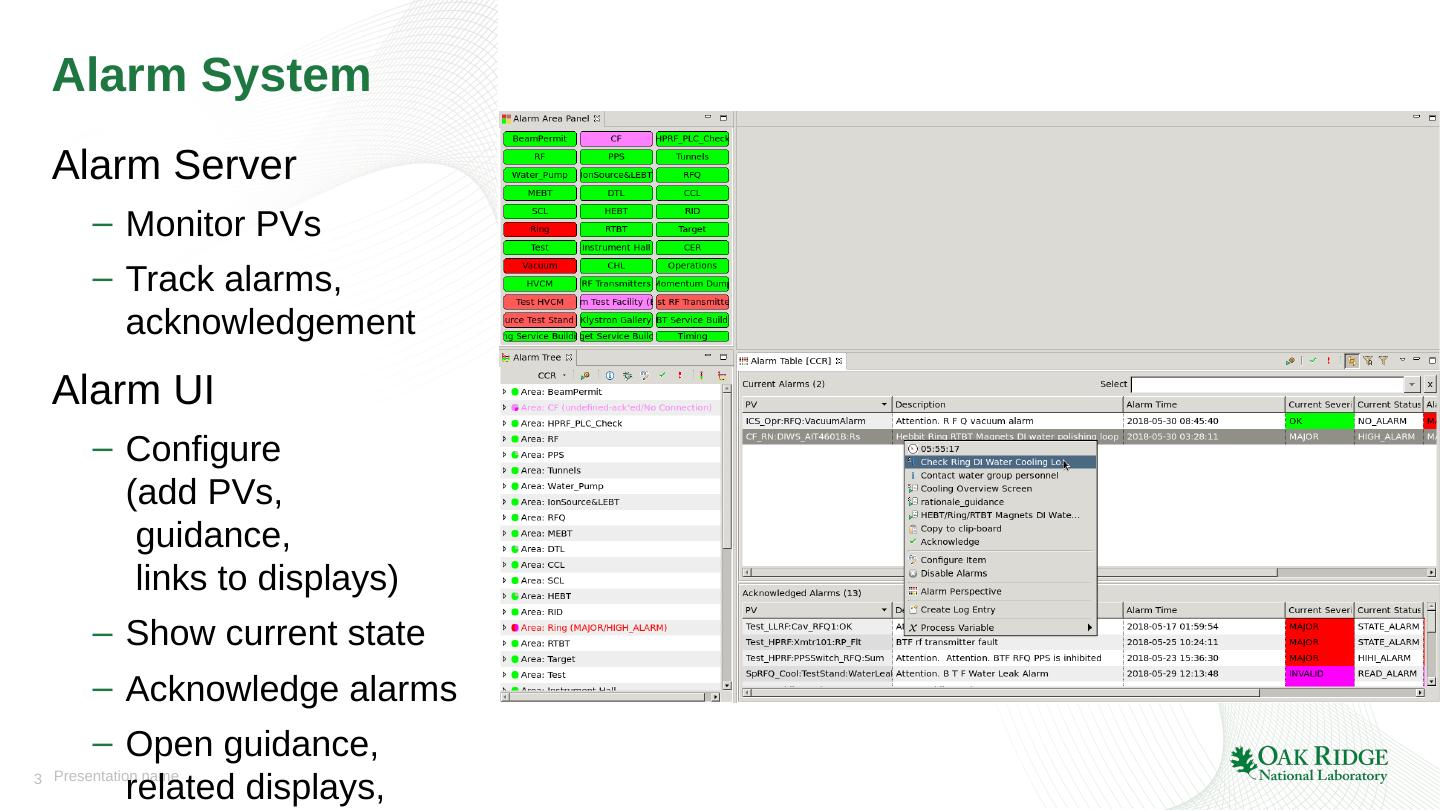Expand the Area: BeamPermit tree node
The image size is (1440, 810).
tap(505, 392)
